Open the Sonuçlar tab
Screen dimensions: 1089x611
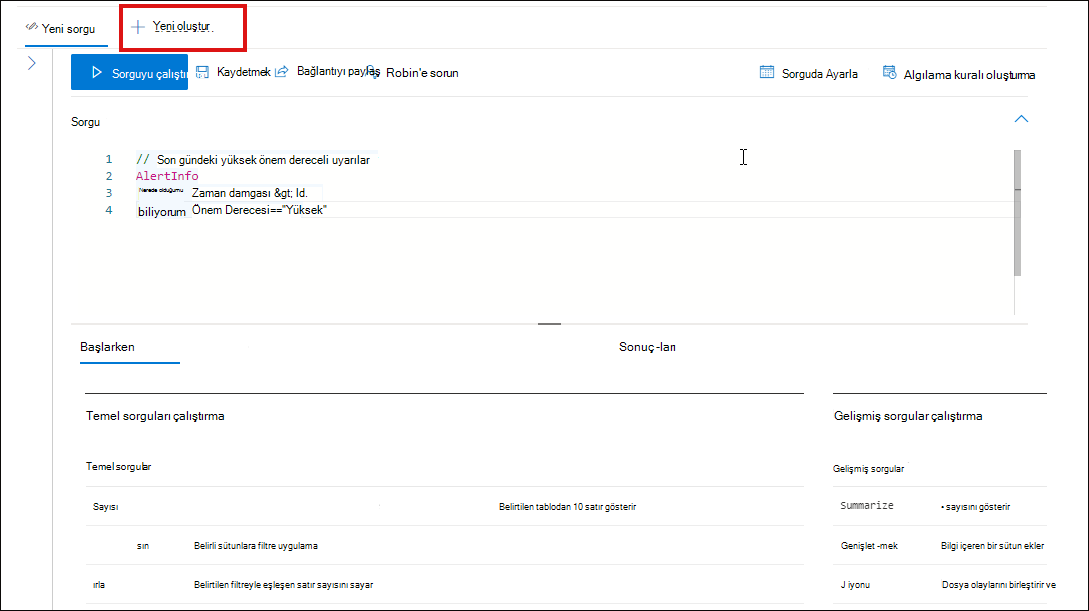point(647,347)
